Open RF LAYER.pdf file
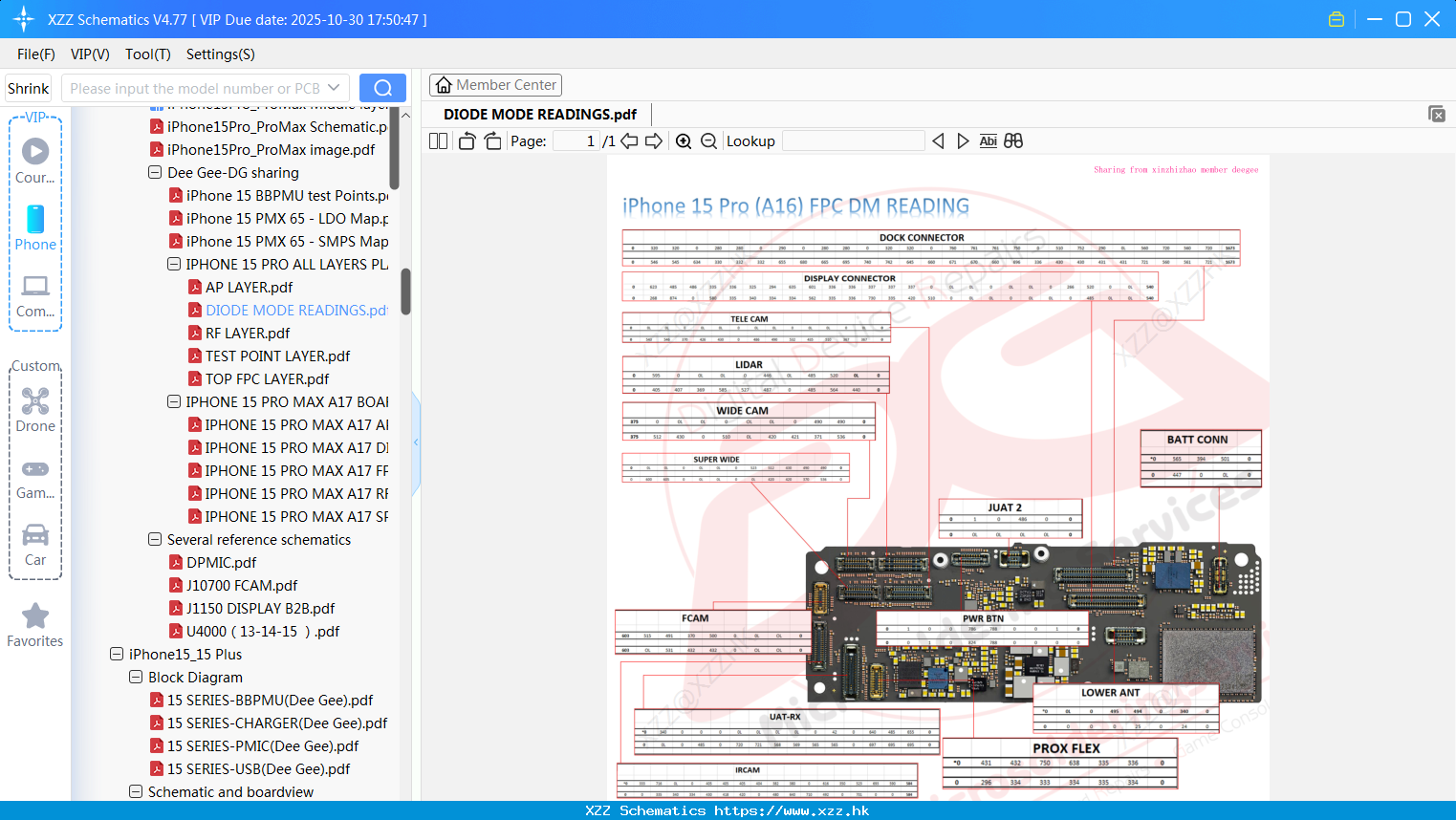This screenshot has height=820, width=1456. coord(248,334)
